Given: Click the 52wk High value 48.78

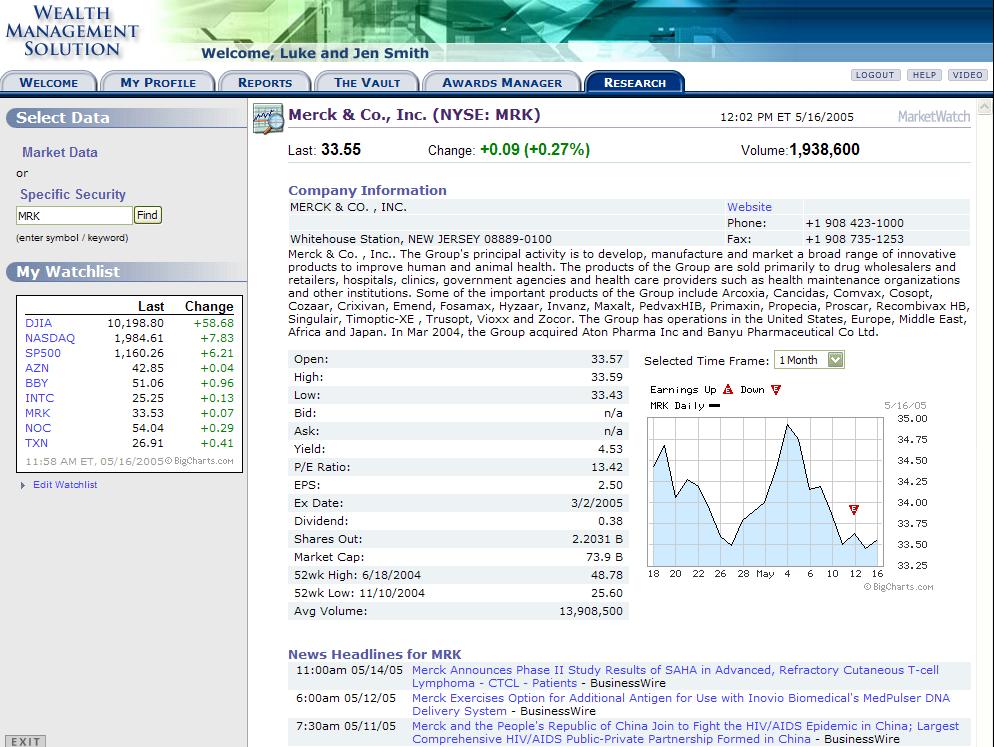Looking at the screenshot, I should 607,575.
